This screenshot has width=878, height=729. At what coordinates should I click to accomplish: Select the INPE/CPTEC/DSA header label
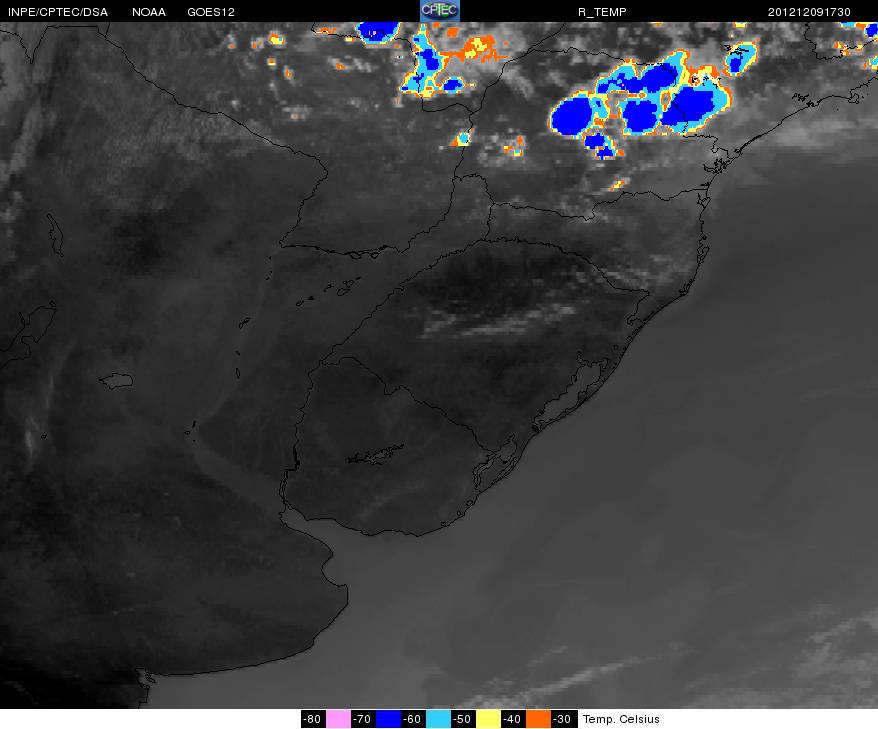58,12
